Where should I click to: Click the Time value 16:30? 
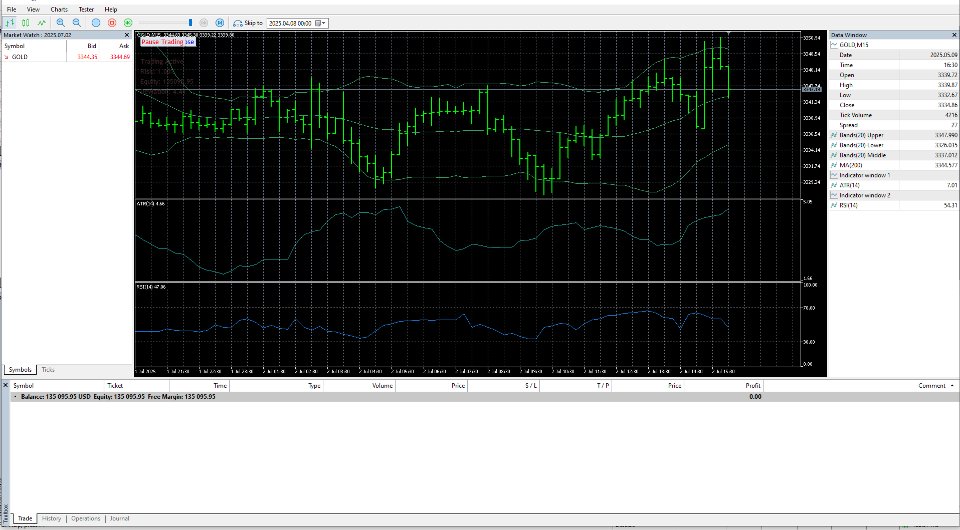[x=950, y=65]
